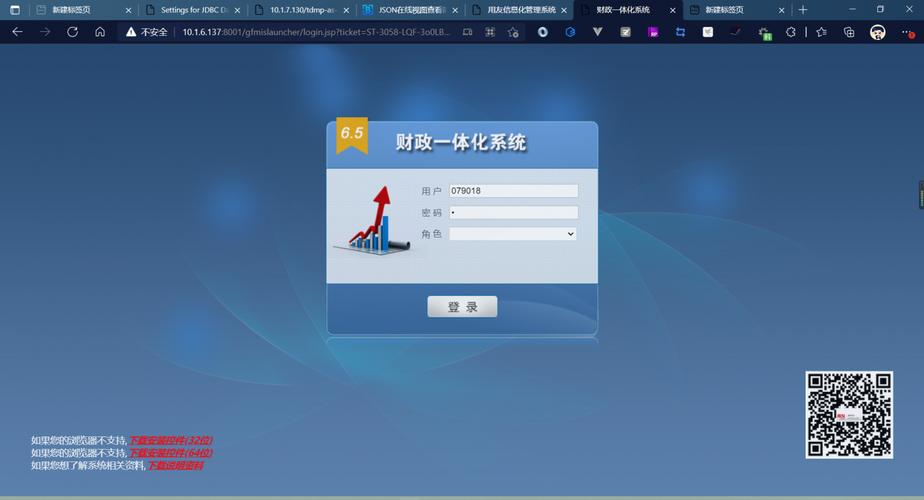Click the reader view icon in address bar
Image resolution: width=924 pixels, height=500 pixels.
point(467,32)
